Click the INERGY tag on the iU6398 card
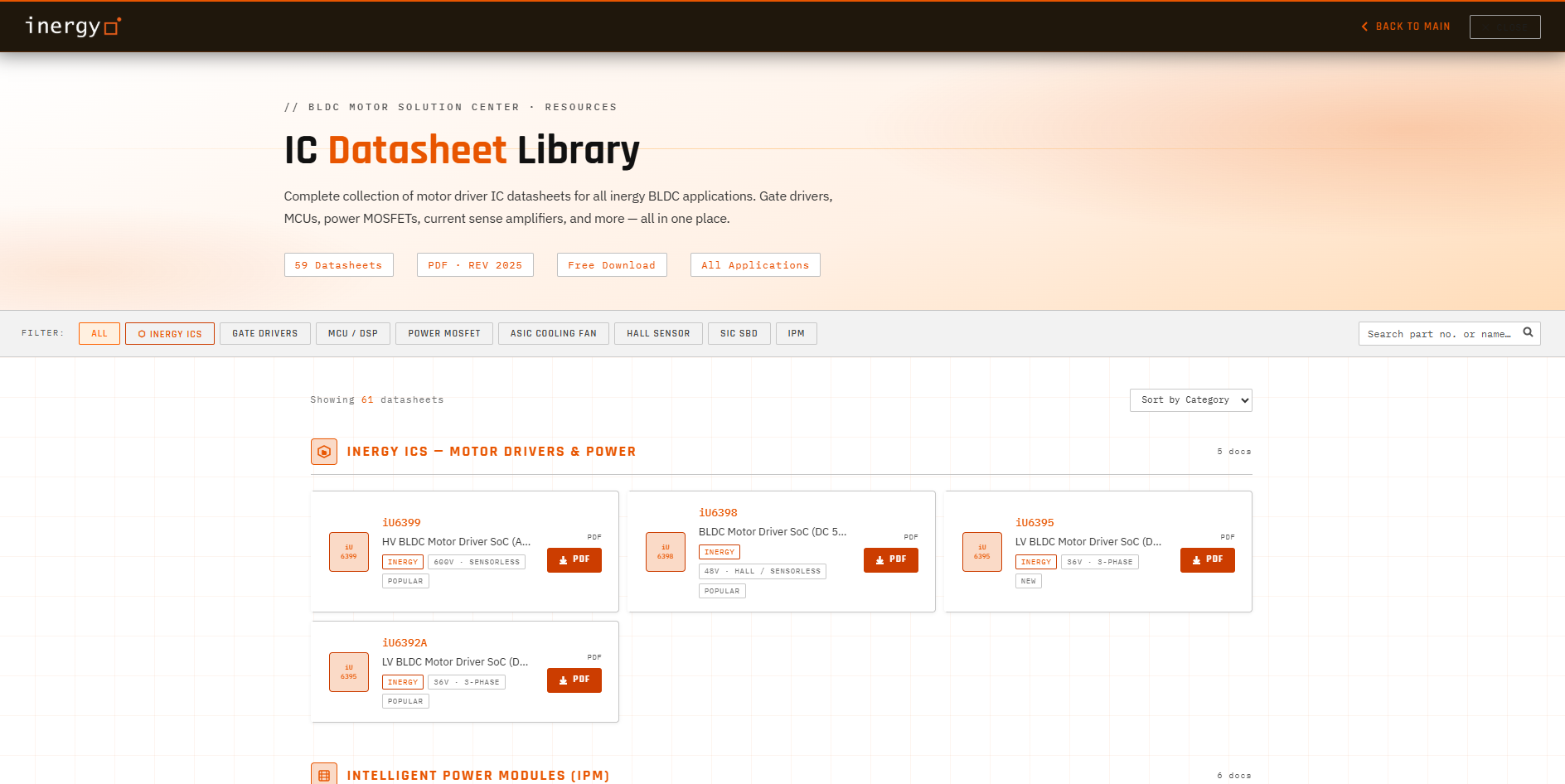Viewport: 1565px width, 784px height. coord(720,552)
